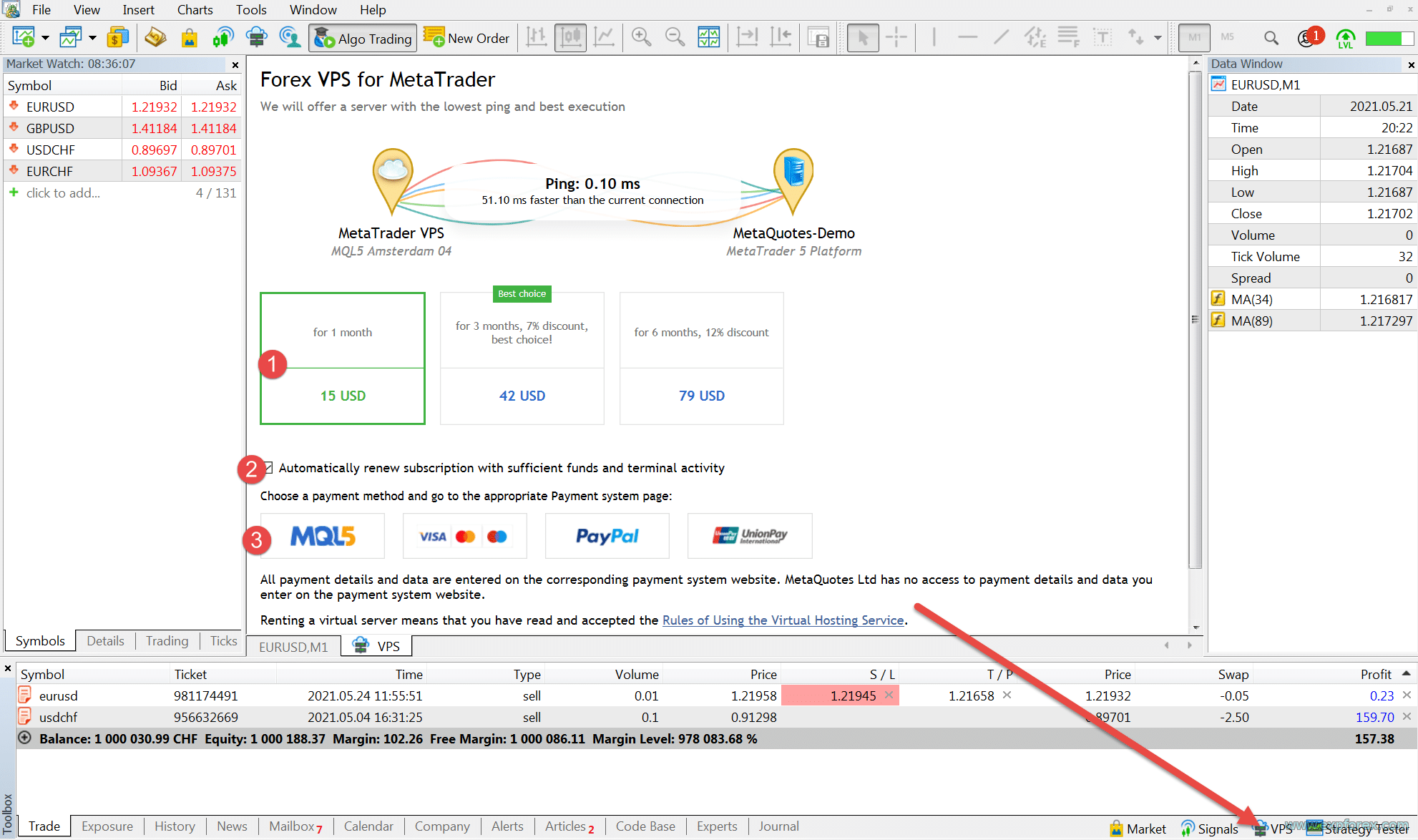Select the Details tab in Market Watch
Viewport: 1418px width, 840px height.
pyautogui.click(x=105, y=641)
